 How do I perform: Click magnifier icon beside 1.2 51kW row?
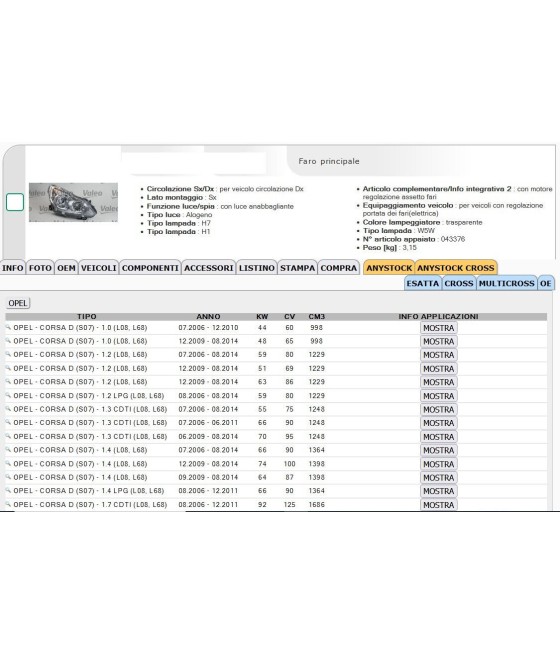pyautogui.click(x=8, y=368)
